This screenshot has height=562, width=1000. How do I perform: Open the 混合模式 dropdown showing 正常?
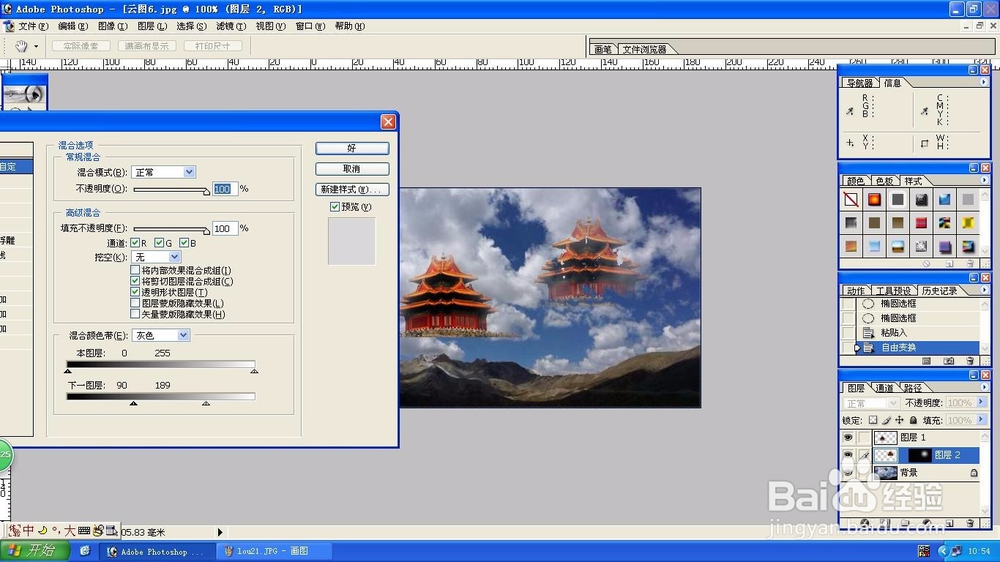163,172
